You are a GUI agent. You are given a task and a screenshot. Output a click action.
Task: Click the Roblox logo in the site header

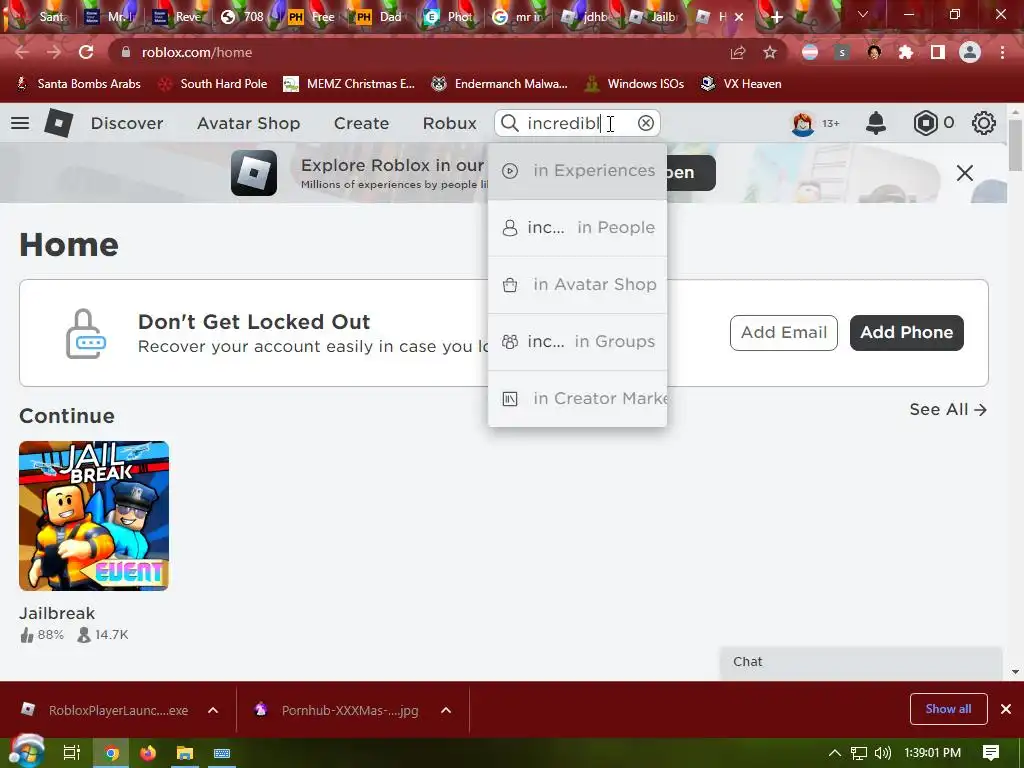(59, 123)
